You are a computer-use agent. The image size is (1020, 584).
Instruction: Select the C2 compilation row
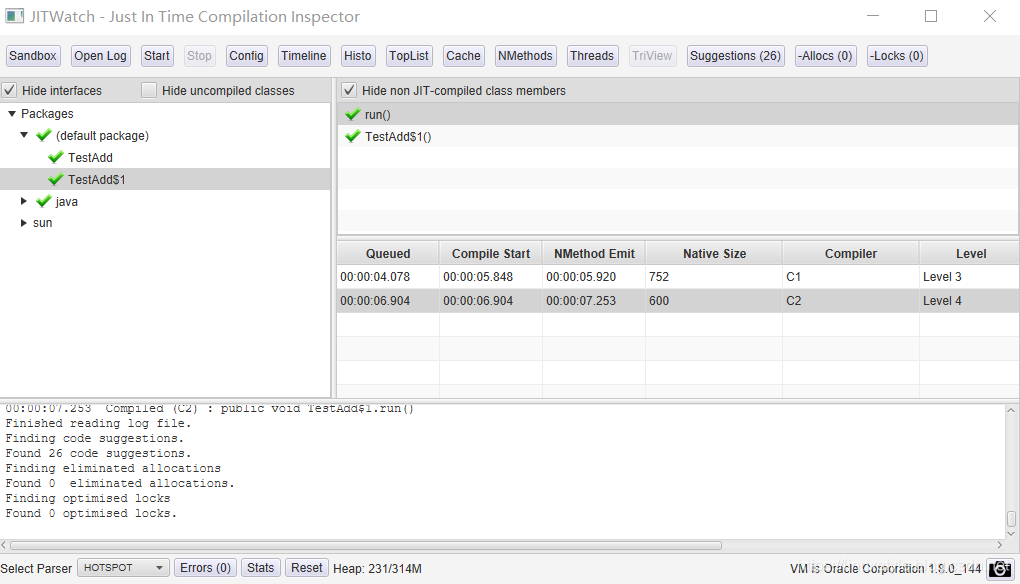pos(678,300)
